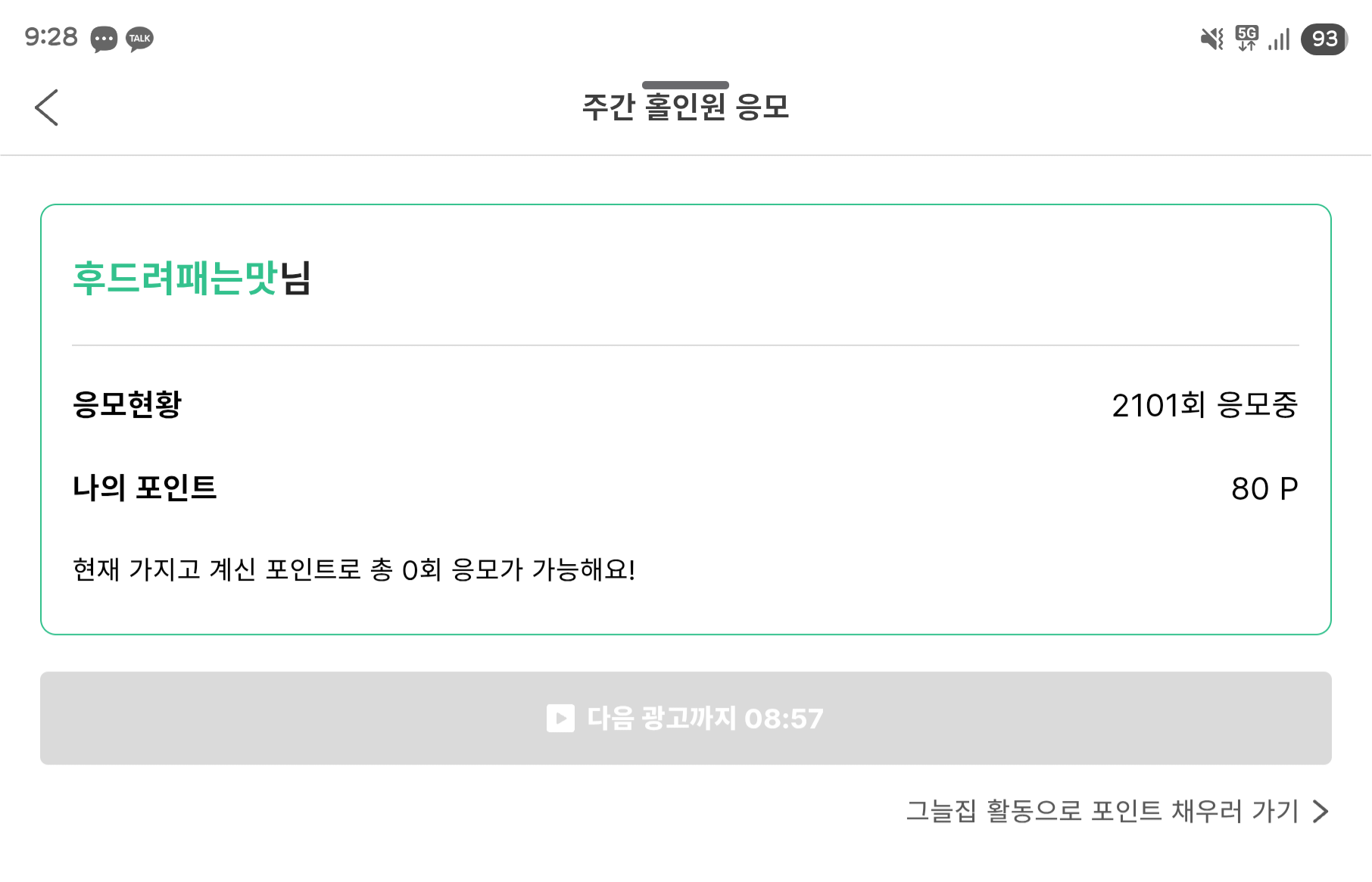Tap the 80 P points value
The width and height of the screenshot is (1372, 882).
click(x=1264, y=488)
